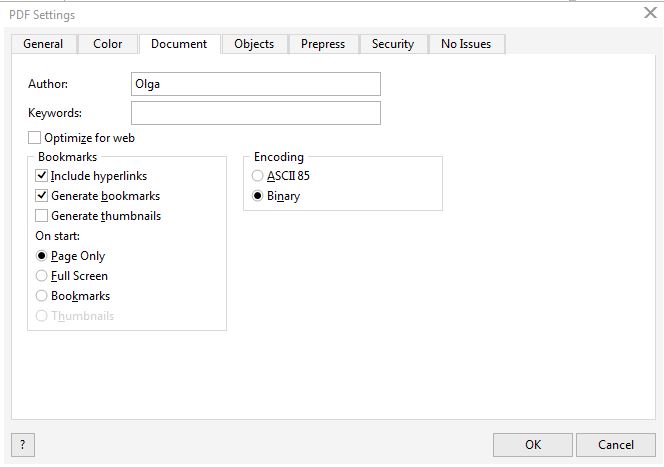664x467 pixels.
Task: Open the Color tab
Action: tap(108, 44)
